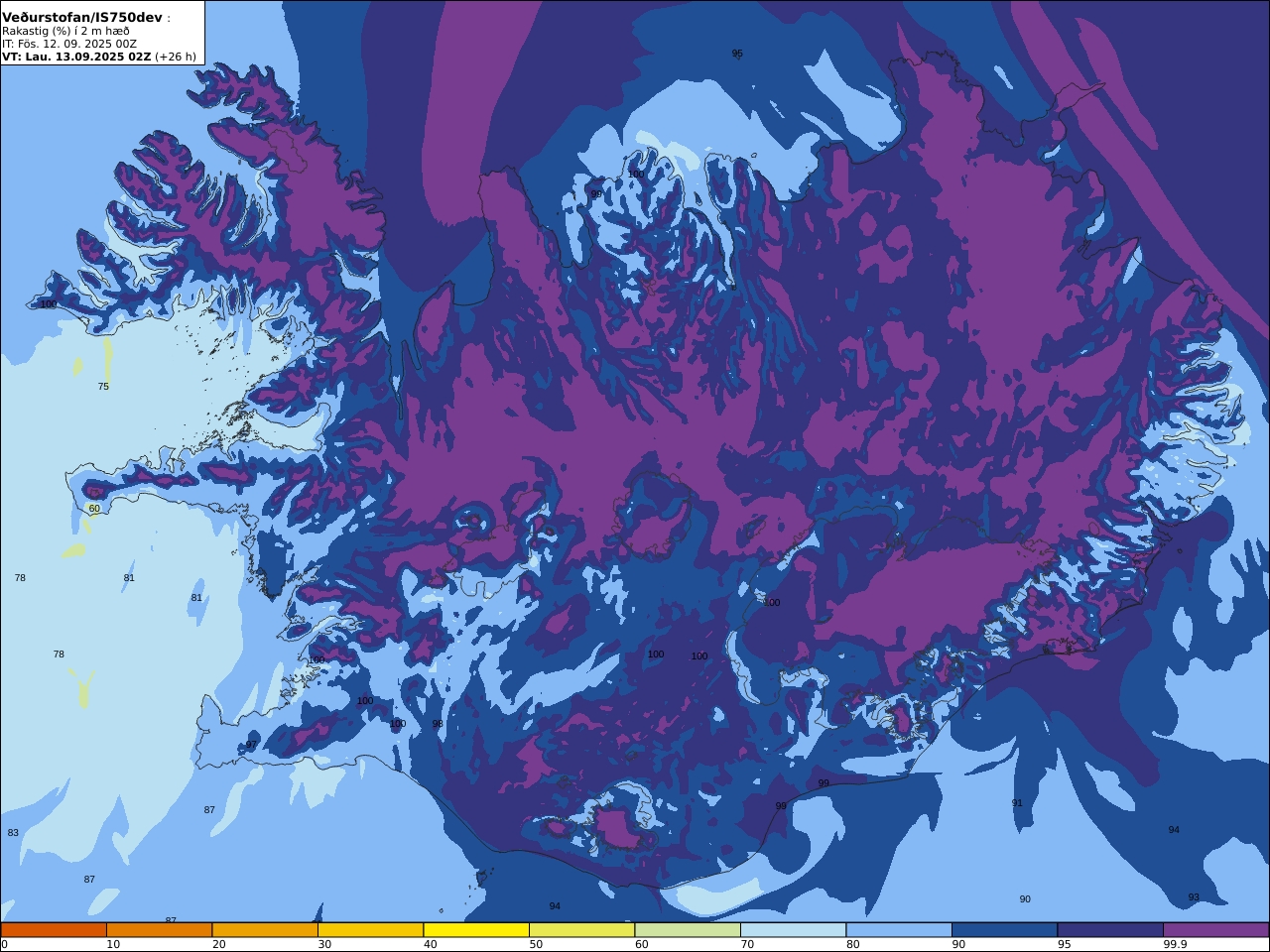Screen dimensions: 1270x952
Task: Click the dark indigo 95–99.9 legend segment
Action: [x=1110, y=930]
